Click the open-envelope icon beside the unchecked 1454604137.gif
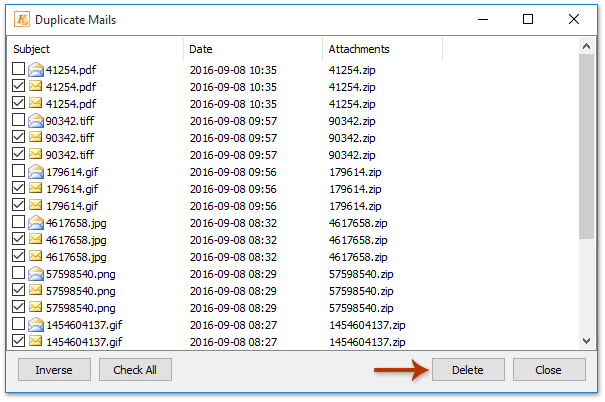This screenshot has width=605, height=402. (x=36, y=325)
